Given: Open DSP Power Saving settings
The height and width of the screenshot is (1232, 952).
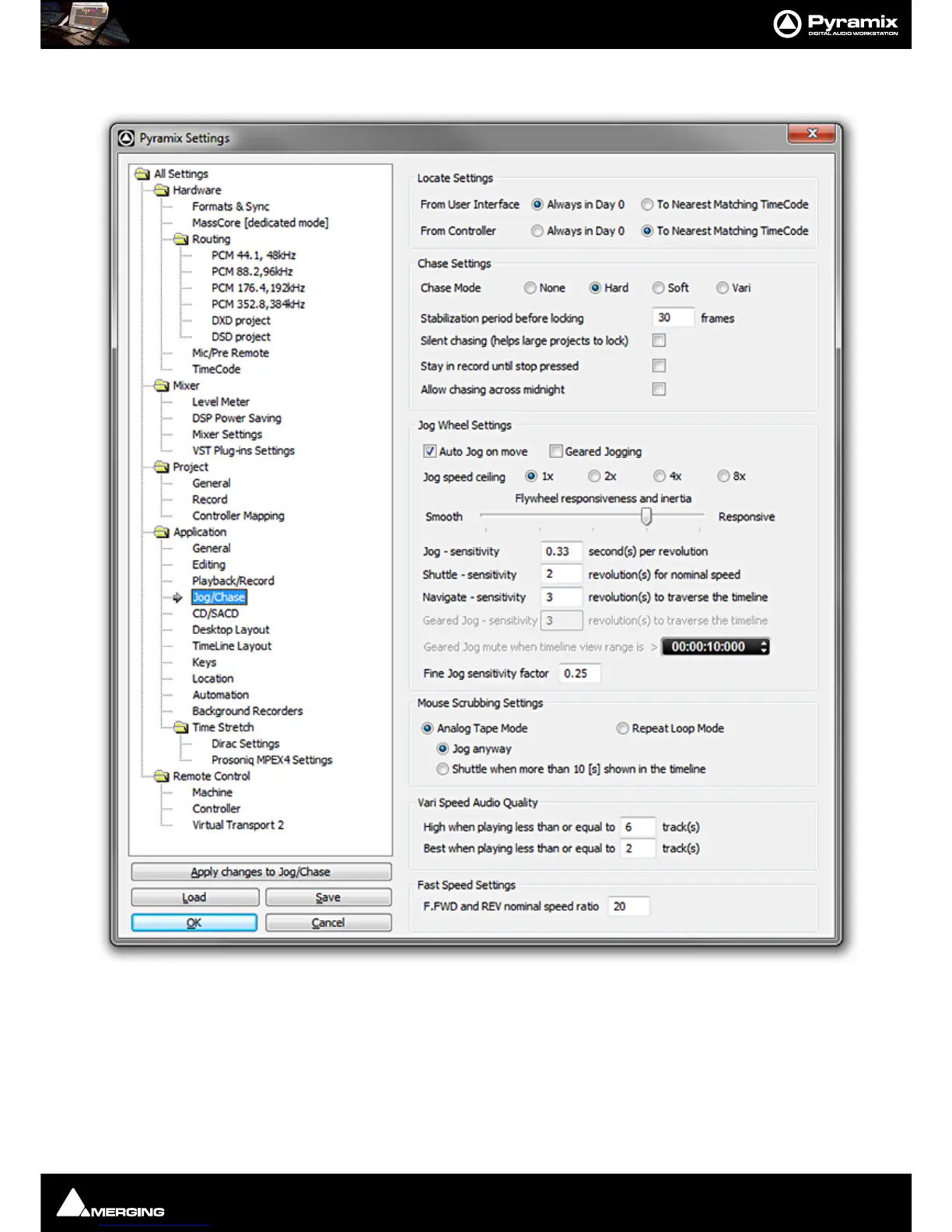Looking at the screenshot, I should pyautogui.click(x=236, y=418).
